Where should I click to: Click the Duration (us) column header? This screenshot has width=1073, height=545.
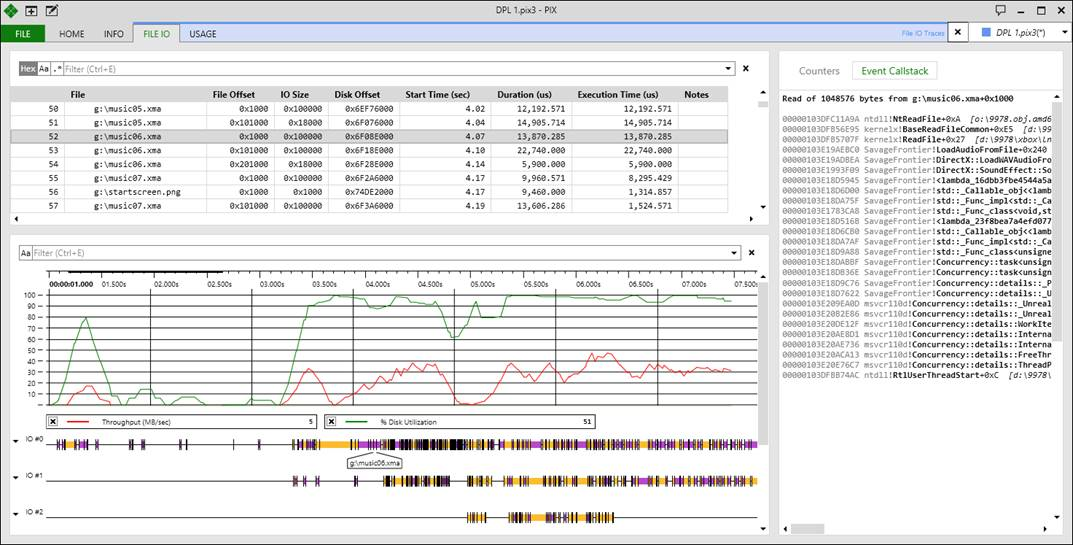point(526,94)
